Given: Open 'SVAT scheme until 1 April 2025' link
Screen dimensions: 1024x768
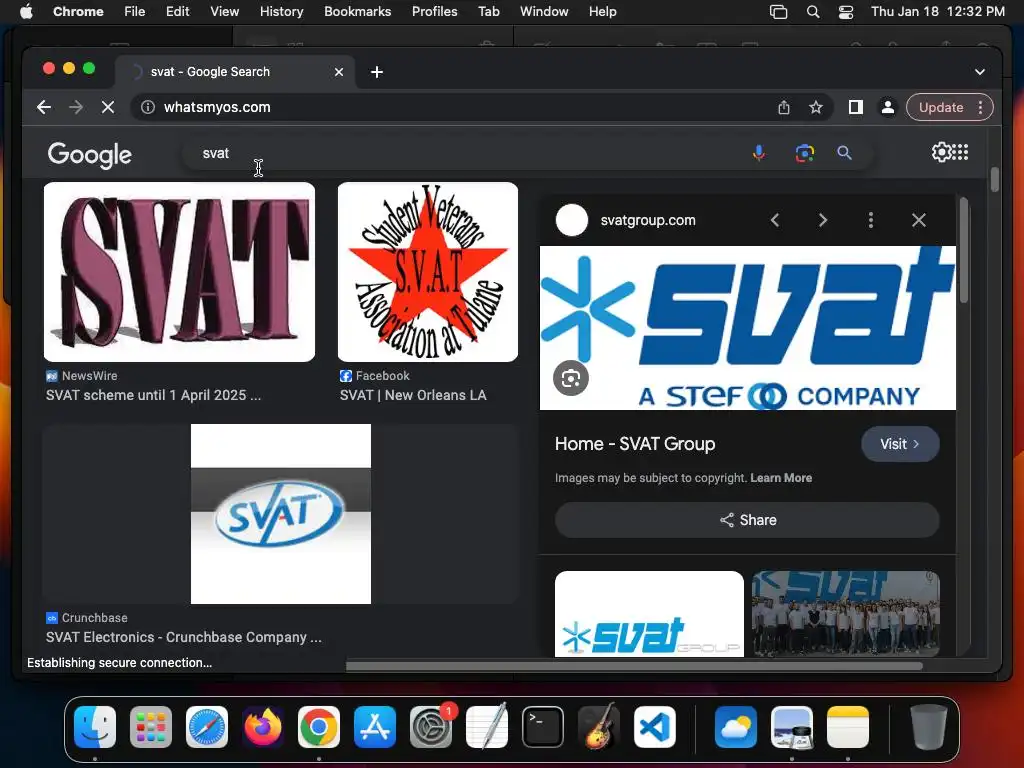Looking at the screenshot, I should pos(153,395).
